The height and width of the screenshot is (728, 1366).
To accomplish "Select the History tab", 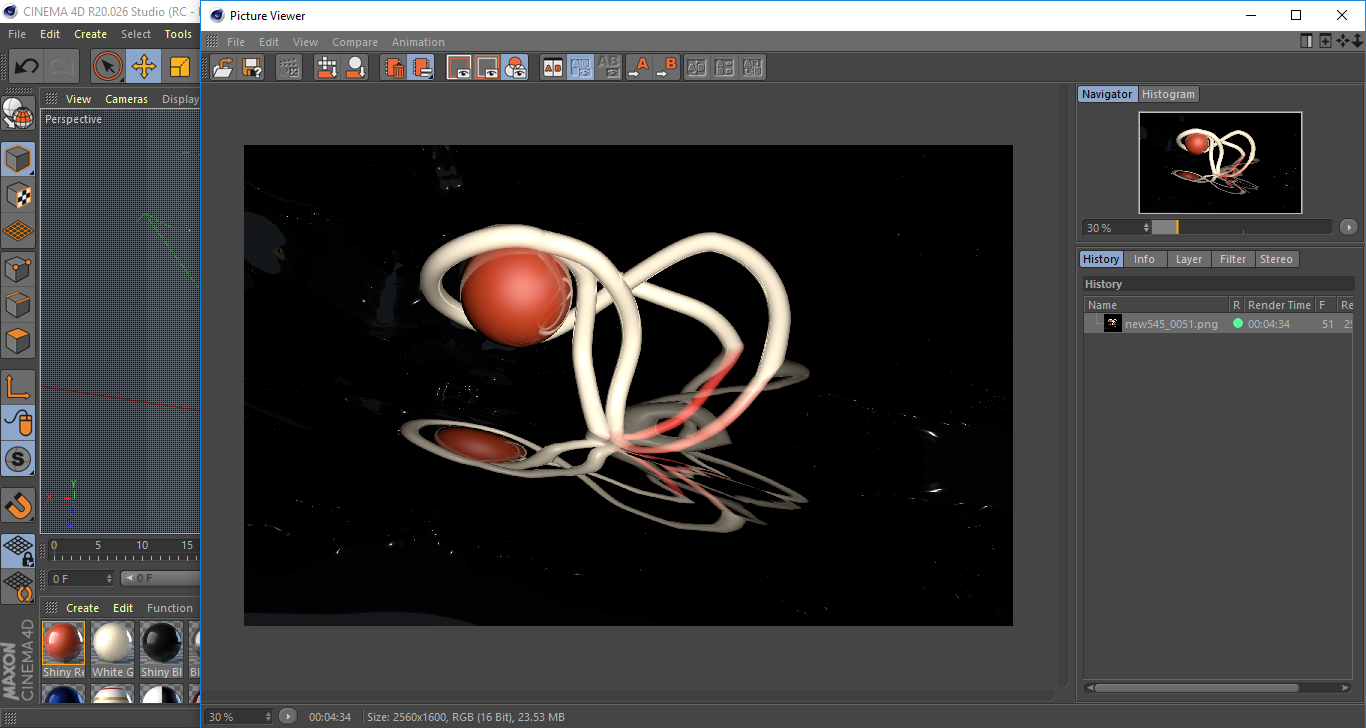I will click(1101, 259).
